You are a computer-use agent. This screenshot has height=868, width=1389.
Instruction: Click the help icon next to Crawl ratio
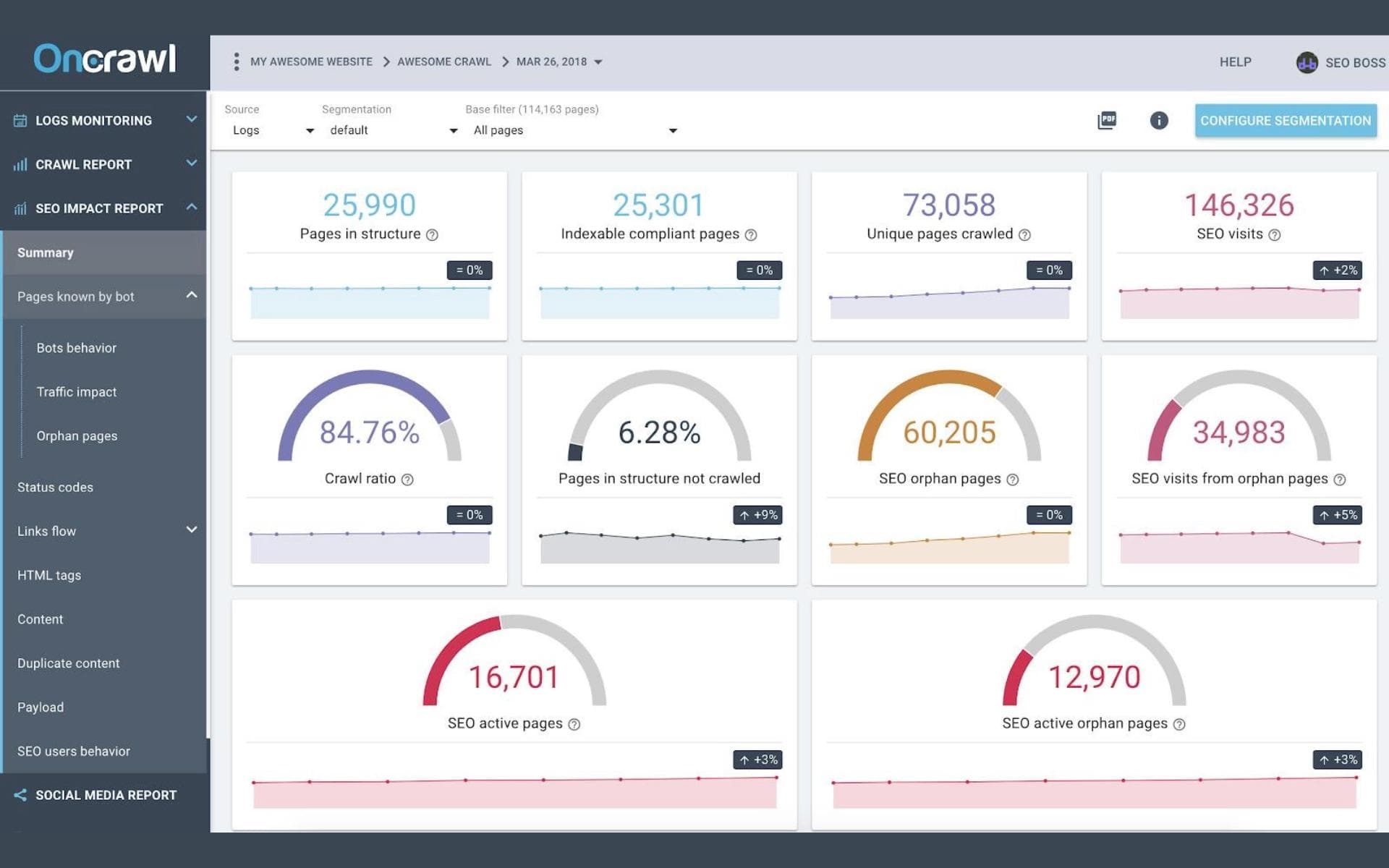[x=407, y=478]
